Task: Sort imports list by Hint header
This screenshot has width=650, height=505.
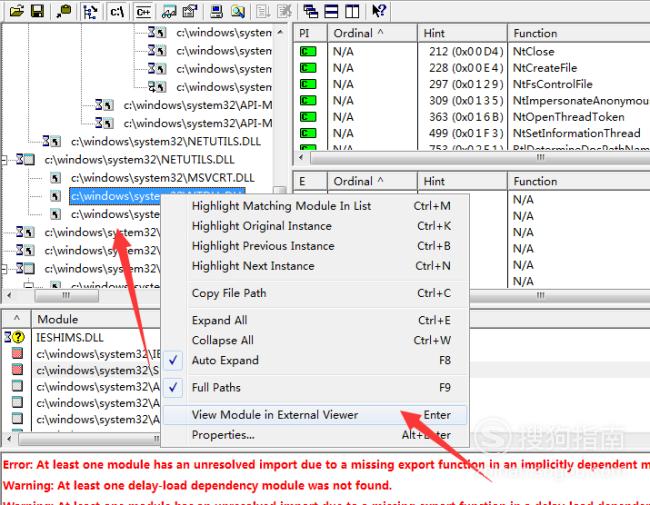Action: point(463,33)
